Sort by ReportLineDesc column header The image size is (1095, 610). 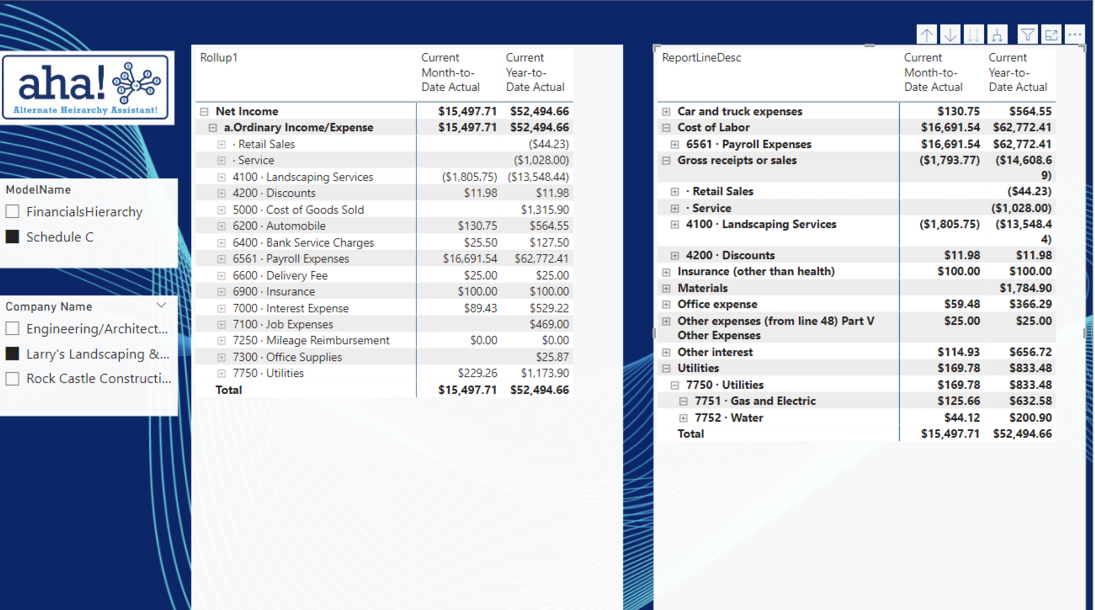(x=701, y=57)
